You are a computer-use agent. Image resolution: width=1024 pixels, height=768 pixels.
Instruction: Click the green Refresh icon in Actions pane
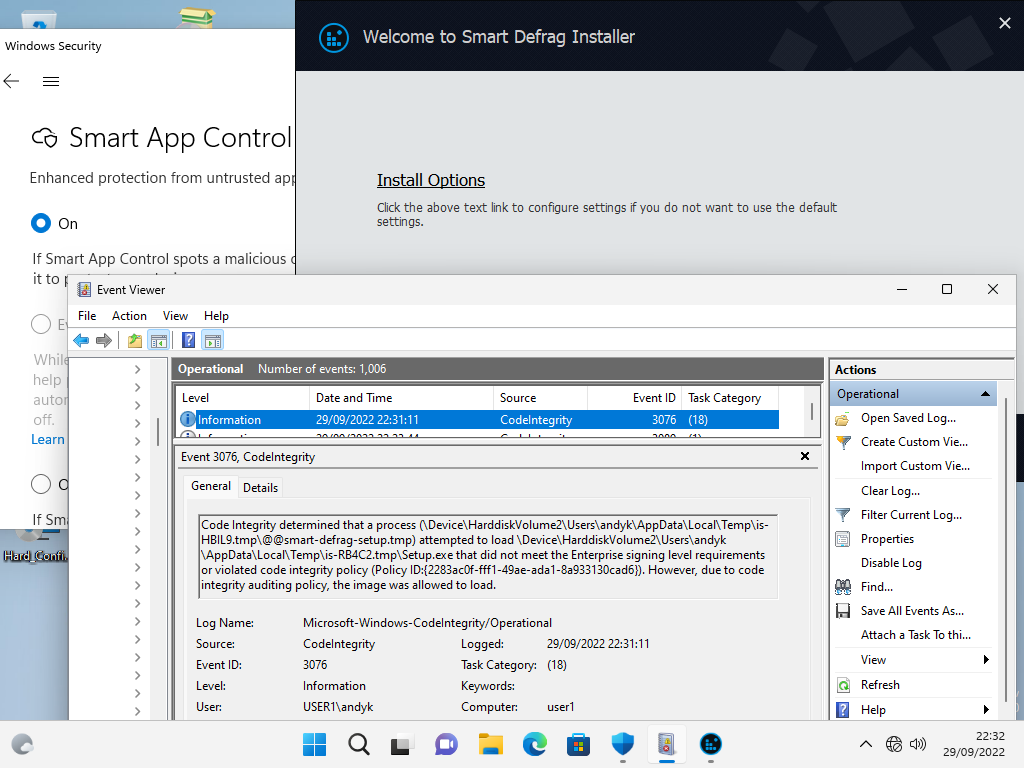(x=843, y=685)
